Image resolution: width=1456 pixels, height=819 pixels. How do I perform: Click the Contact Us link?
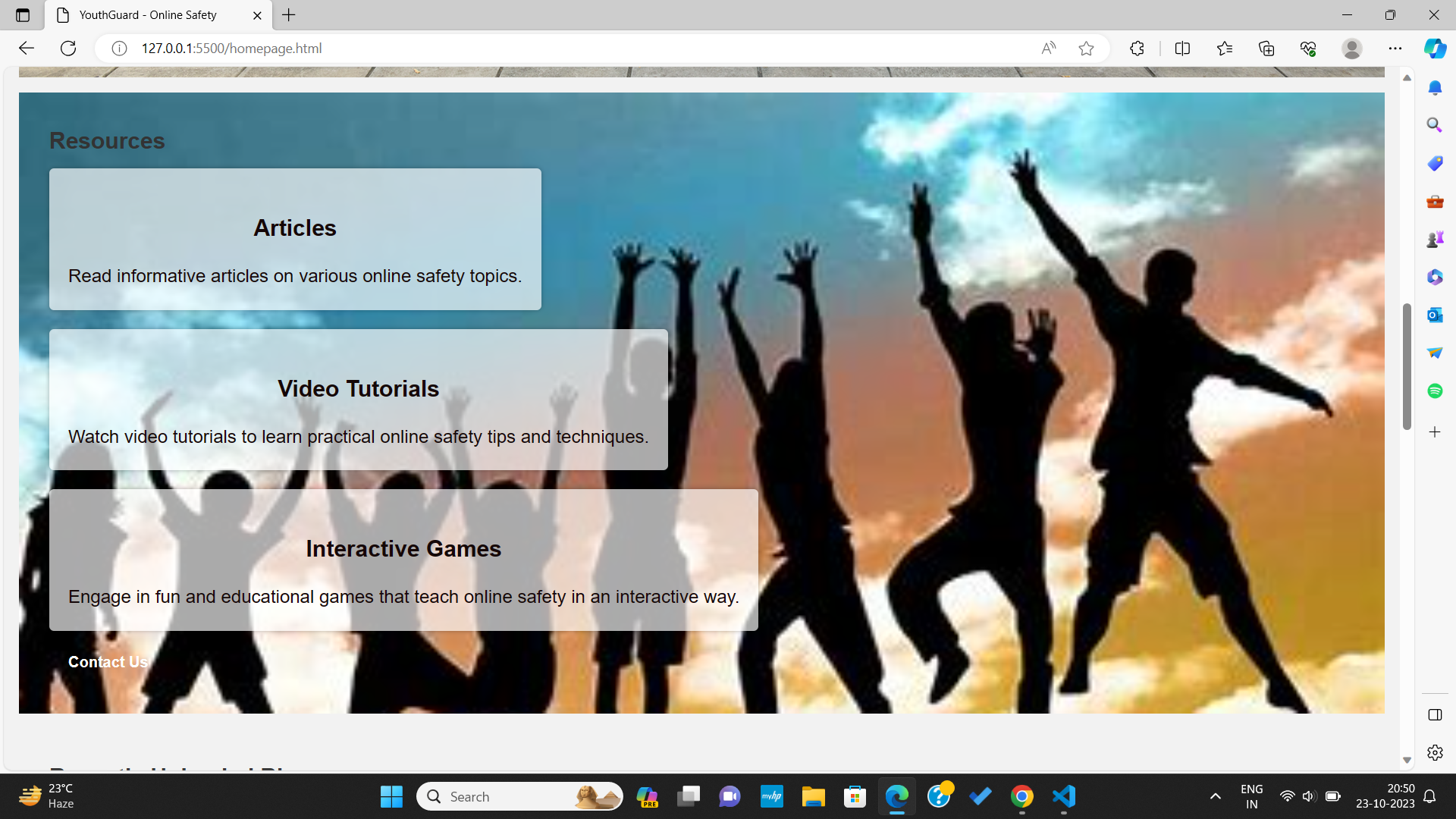tap(108, 662)
